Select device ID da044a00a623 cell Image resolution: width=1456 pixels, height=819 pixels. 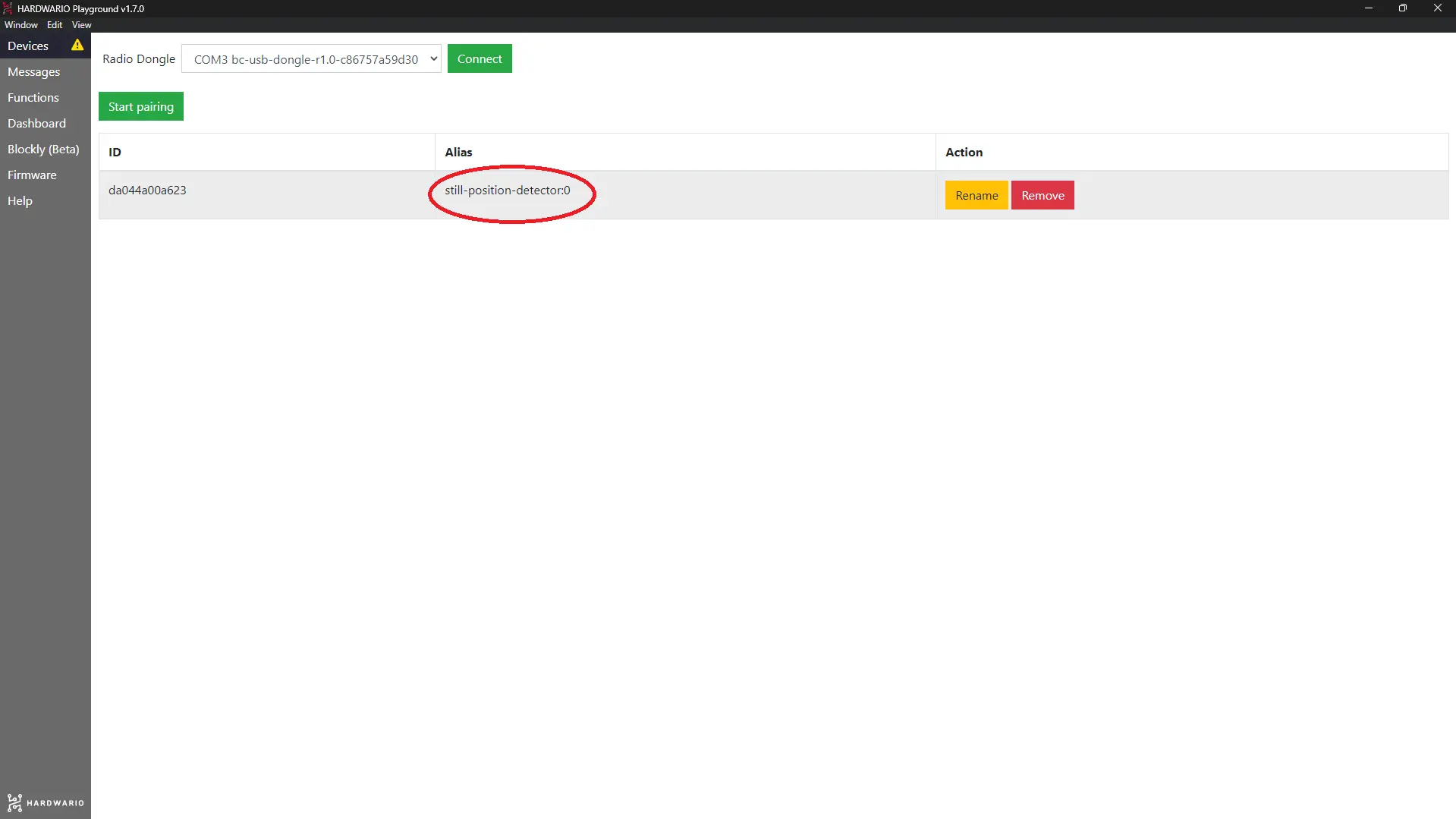[x=267, y=195]
